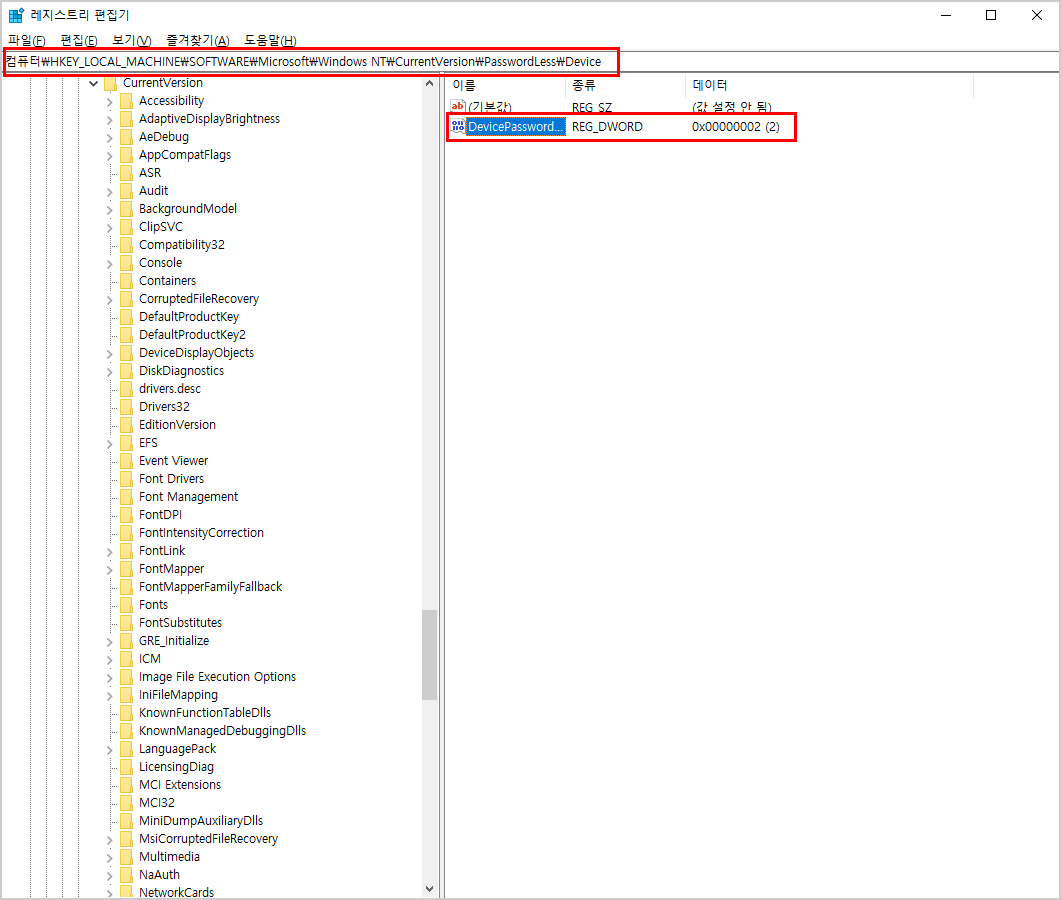
Task: Click the Accessibility folder icon
Action: [127, 101]
